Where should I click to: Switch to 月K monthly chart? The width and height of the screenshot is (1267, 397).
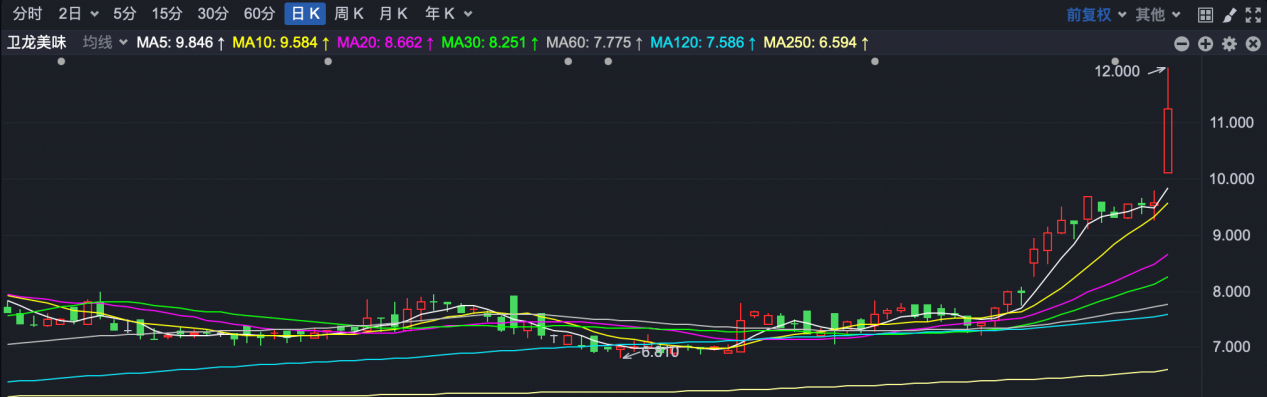pyautogui.click(x=393, y=14)
